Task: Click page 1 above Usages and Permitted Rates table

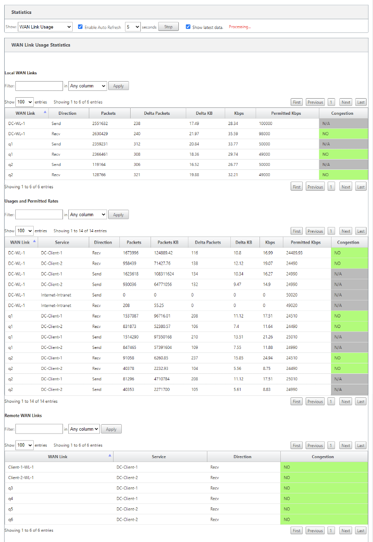Action: point(331,231)
